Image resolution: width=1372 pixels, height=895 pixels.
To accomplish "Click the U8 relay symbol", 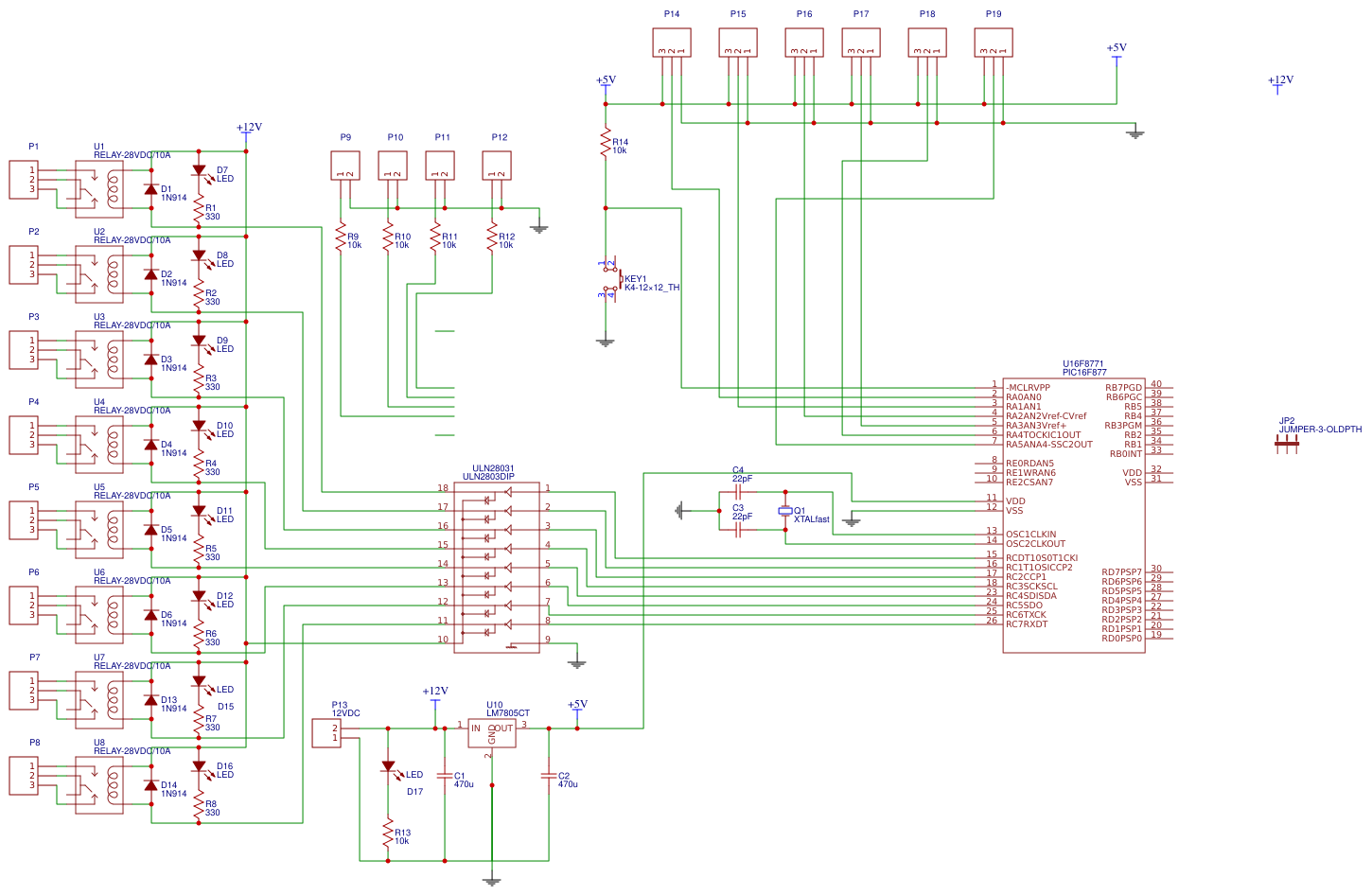I will 99,785.
